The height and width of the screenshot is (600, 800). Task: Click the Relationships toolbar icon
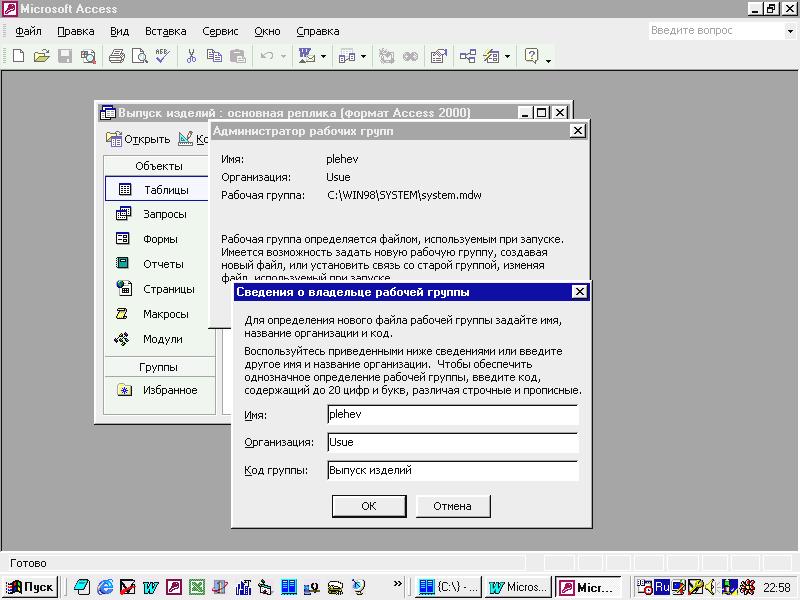pos(468,56)
